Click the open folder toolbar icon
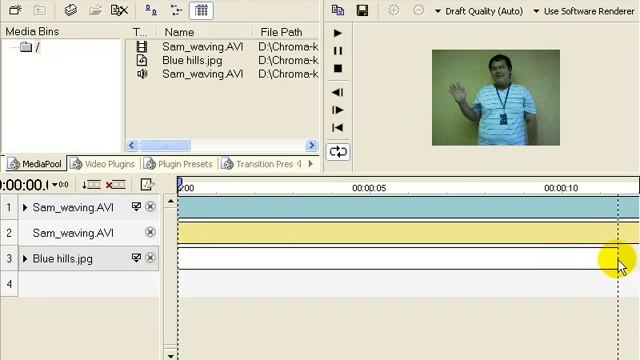 coord(95,10)
